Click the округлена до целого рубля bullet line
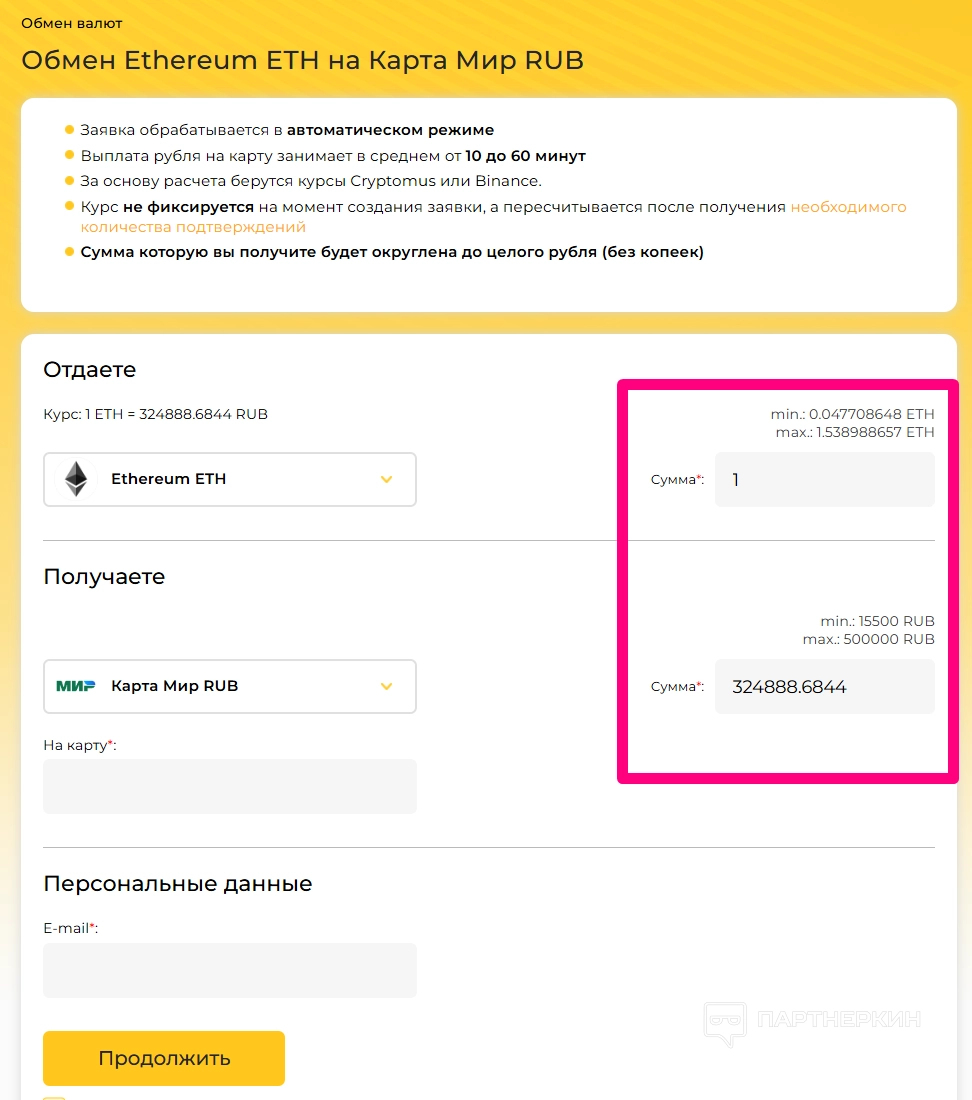 (x=392, y=252)
